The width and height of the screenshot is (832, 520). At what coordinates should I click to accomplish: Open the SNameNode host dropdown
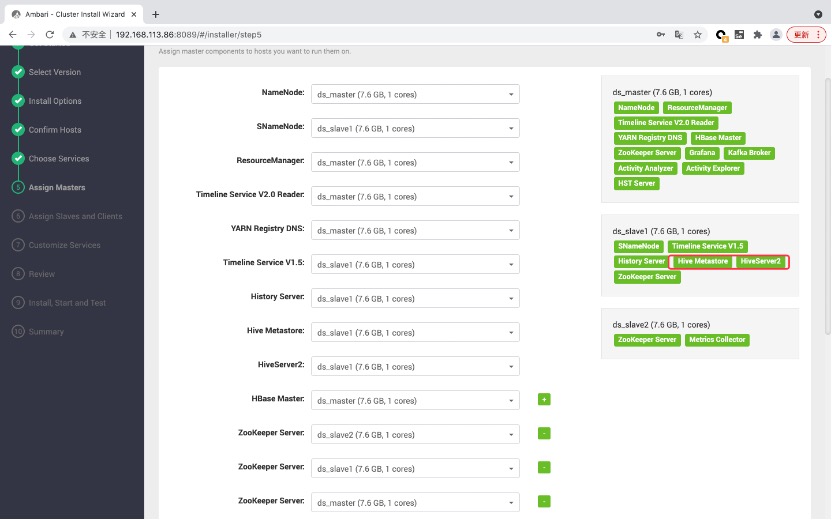415,128
